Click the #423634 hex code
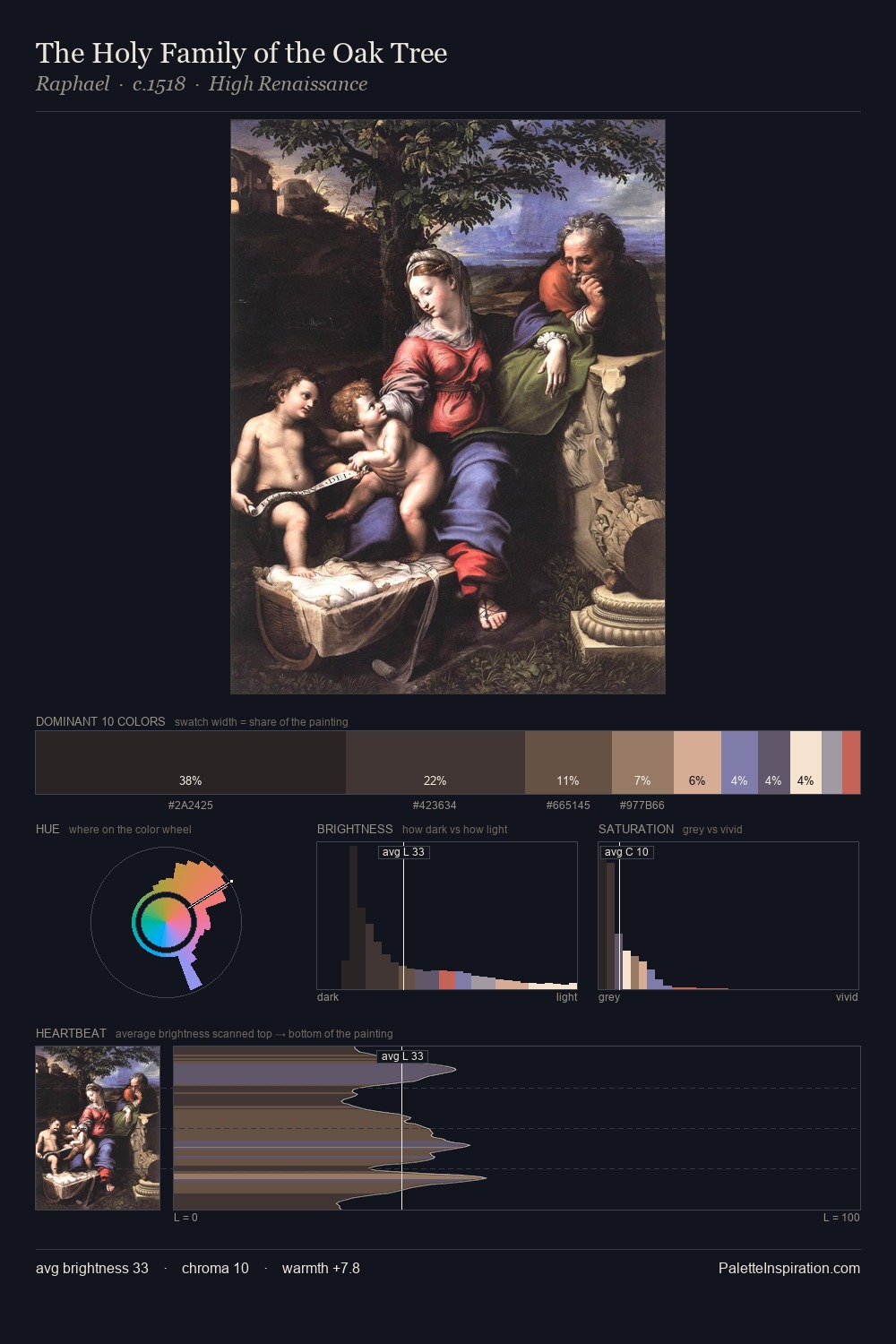 435,806
